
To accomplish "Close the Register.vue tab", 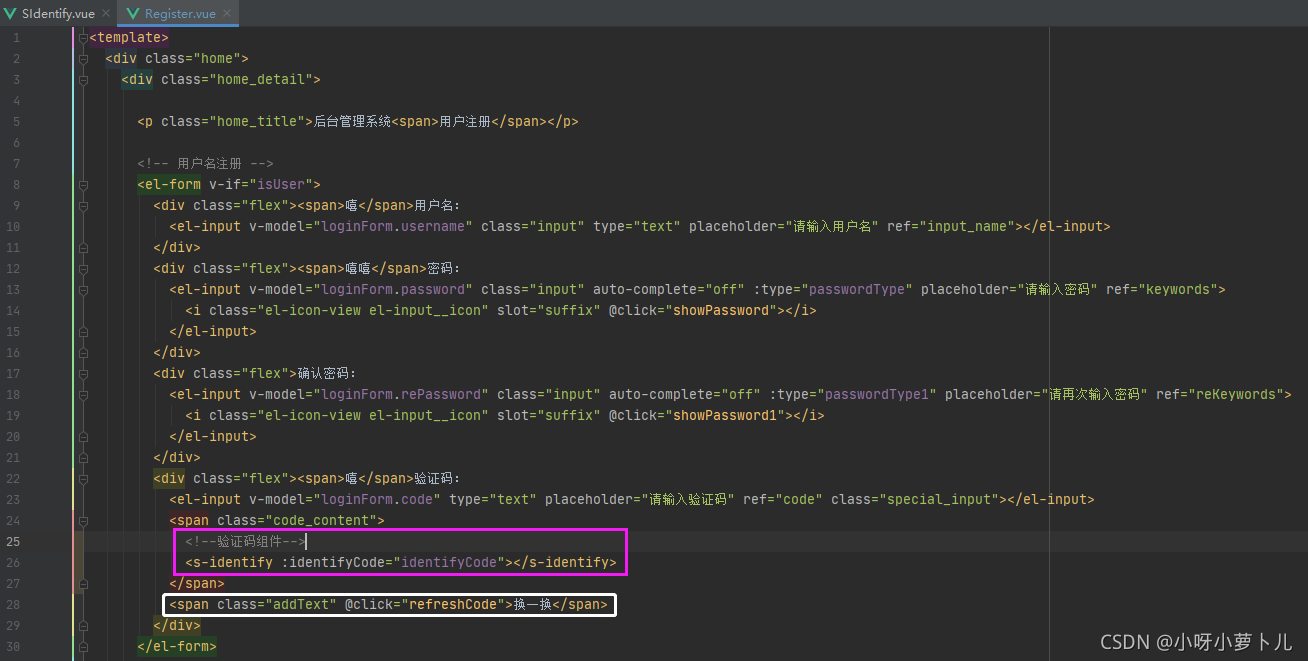I will 227,14.
